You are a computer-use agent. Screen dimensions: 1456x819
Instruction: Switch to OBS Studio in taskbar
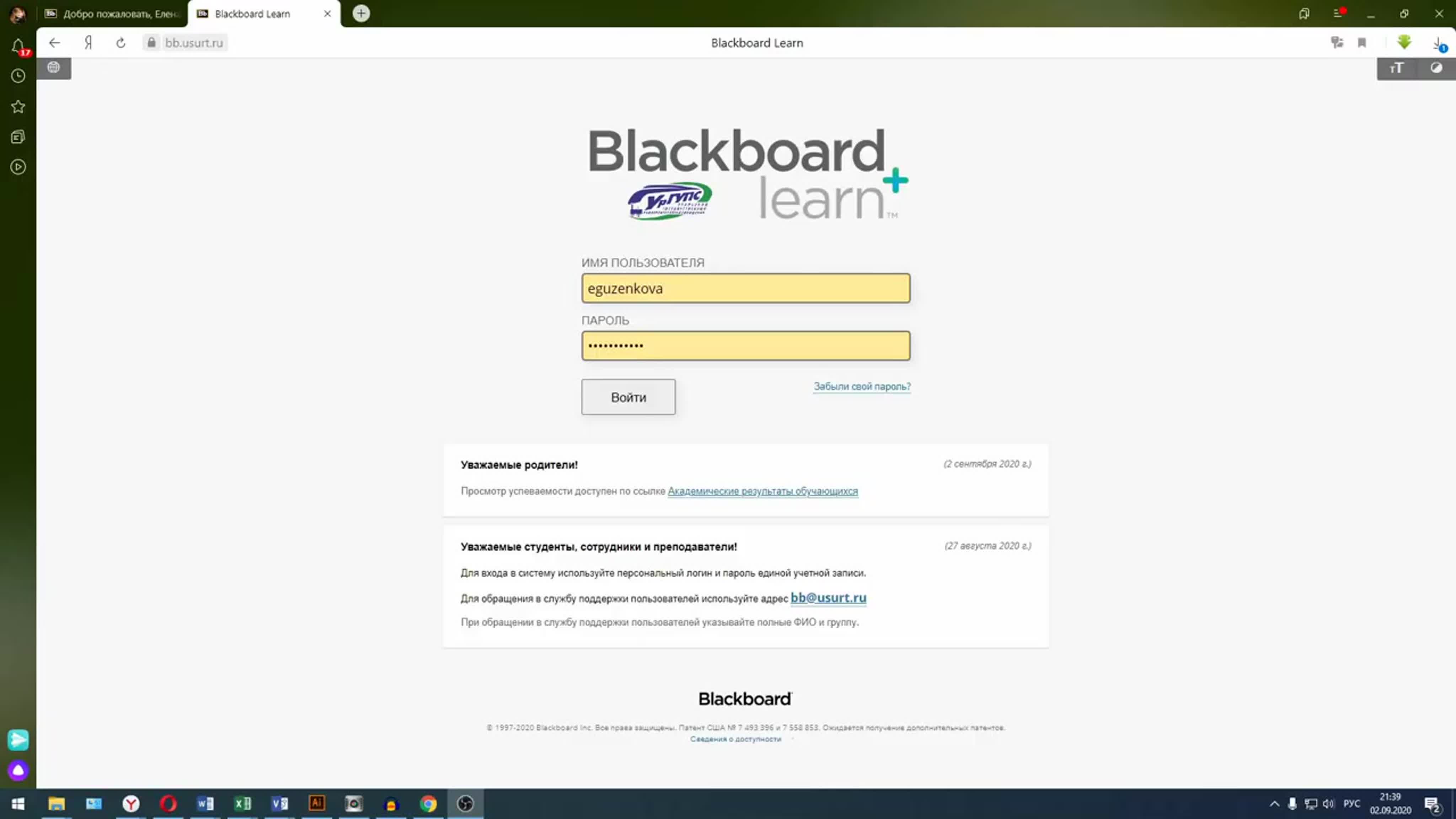[466, 803]
